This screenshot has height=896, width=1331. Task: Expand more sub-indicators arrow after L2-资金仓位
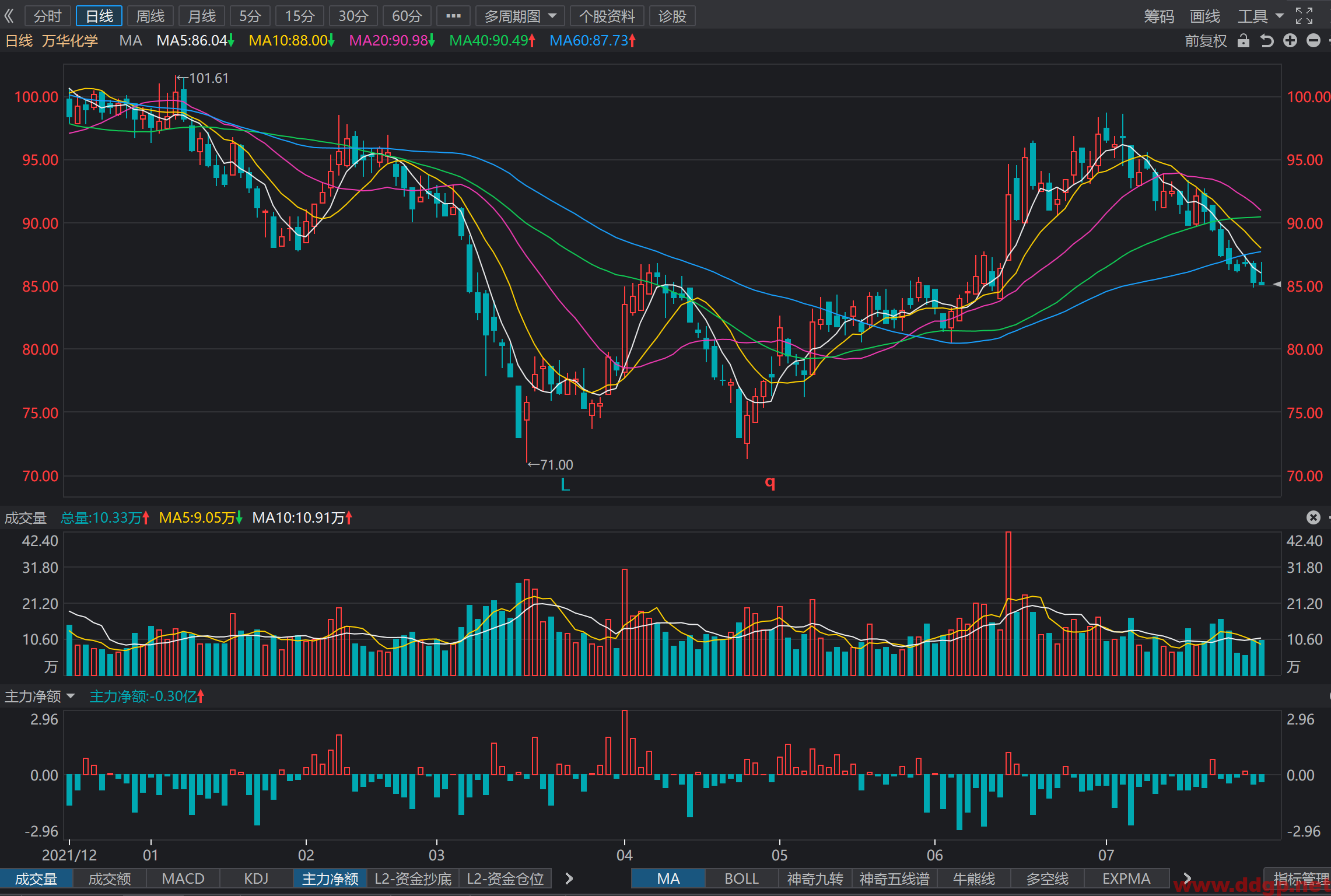569,878
